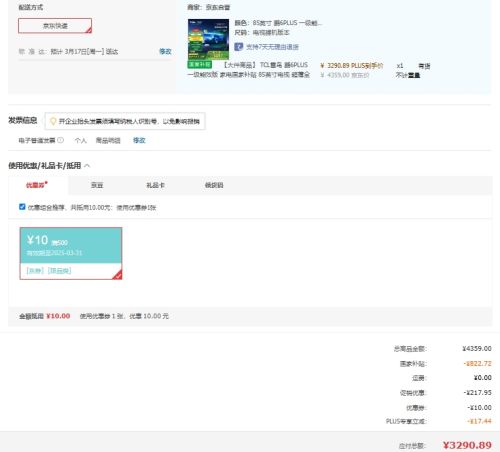This screenshot has width=500, height=452.
Task: Collapse the 使用优惠/礼品卡/抵用 section
Action: pyautogui.click(x=87, y=165)
